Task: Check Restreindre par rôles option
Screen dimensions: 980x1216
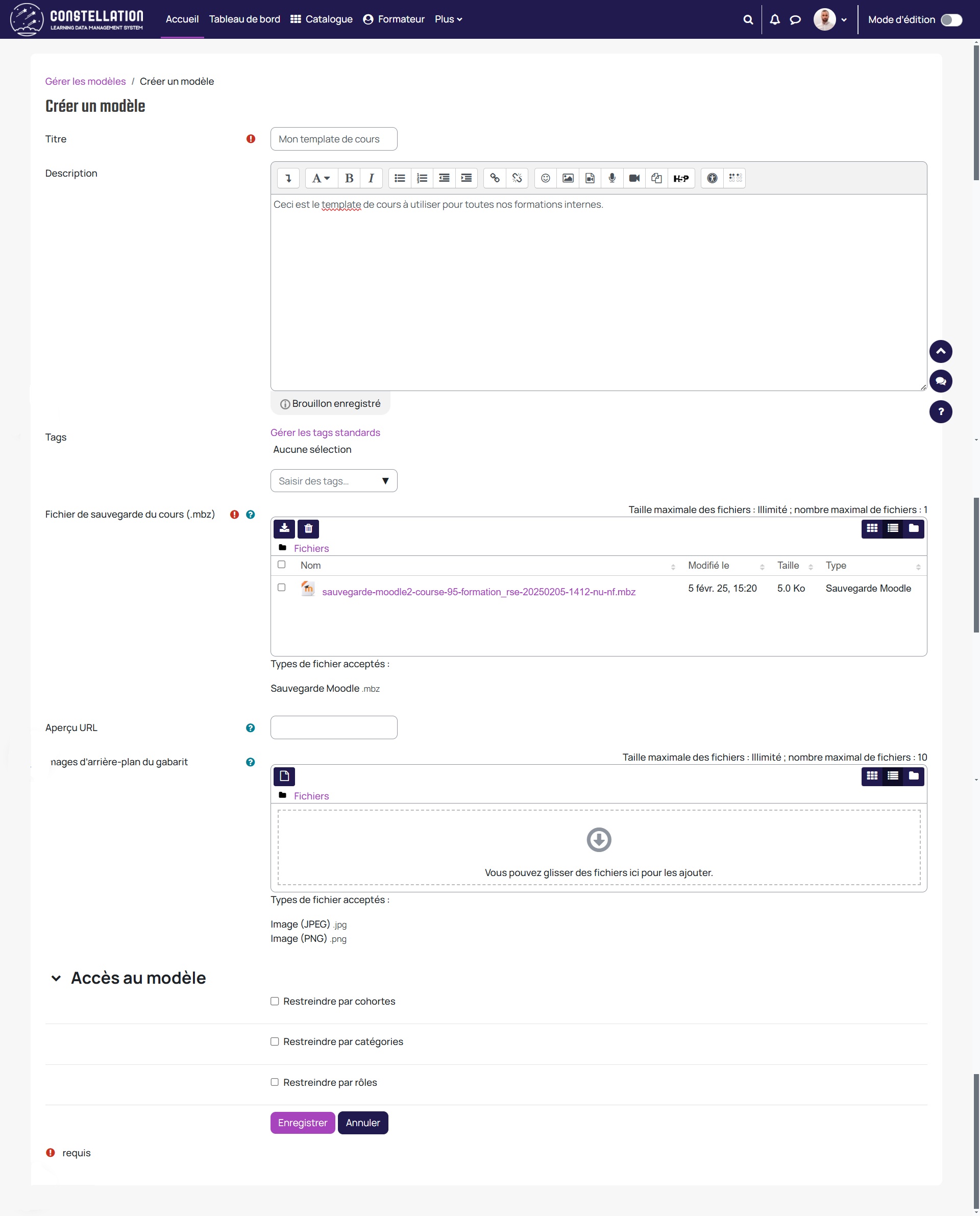Action: pos(275,1082)
